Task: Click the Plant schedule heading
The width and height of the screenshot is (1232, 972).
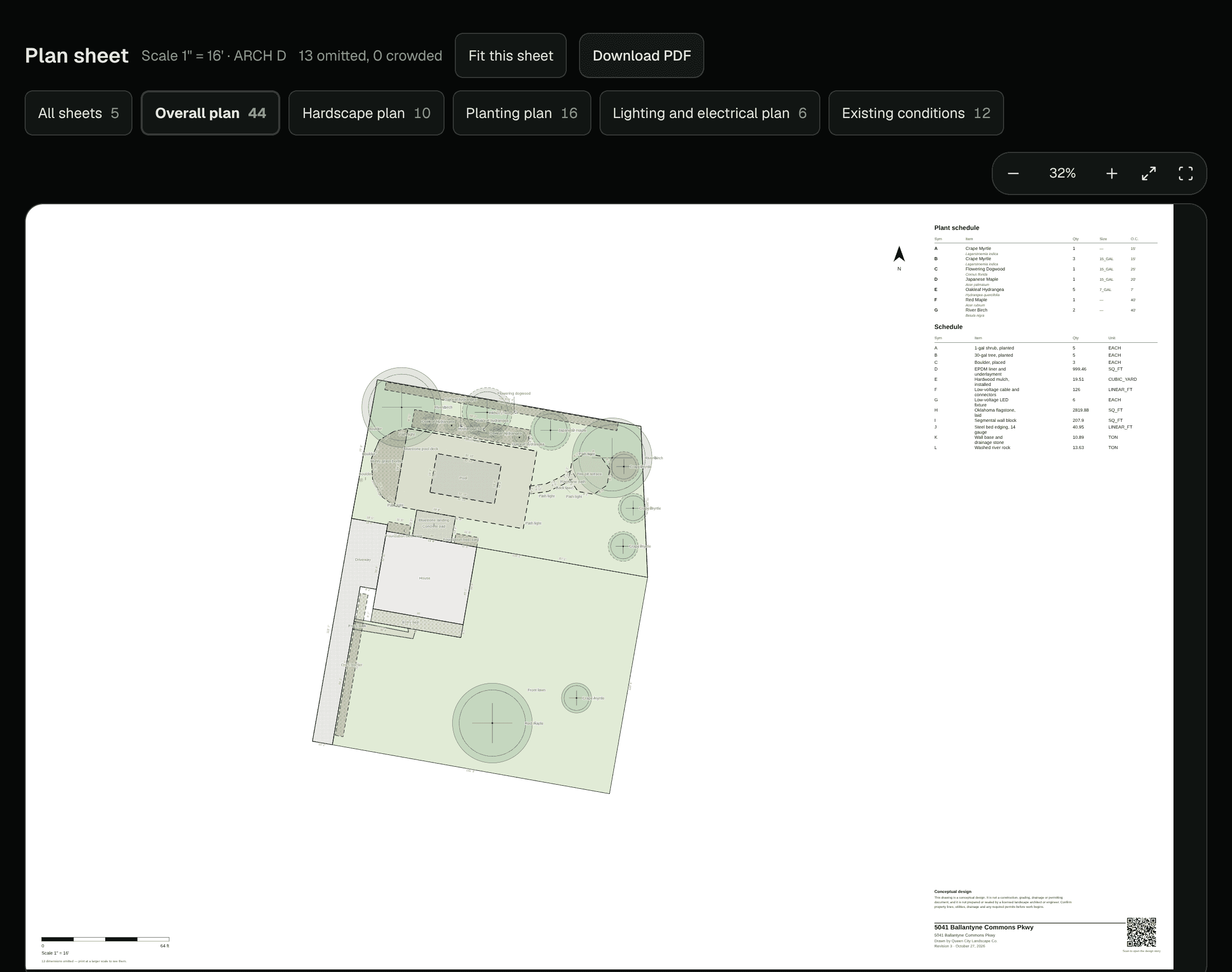Action: click(x=956, y=228)
